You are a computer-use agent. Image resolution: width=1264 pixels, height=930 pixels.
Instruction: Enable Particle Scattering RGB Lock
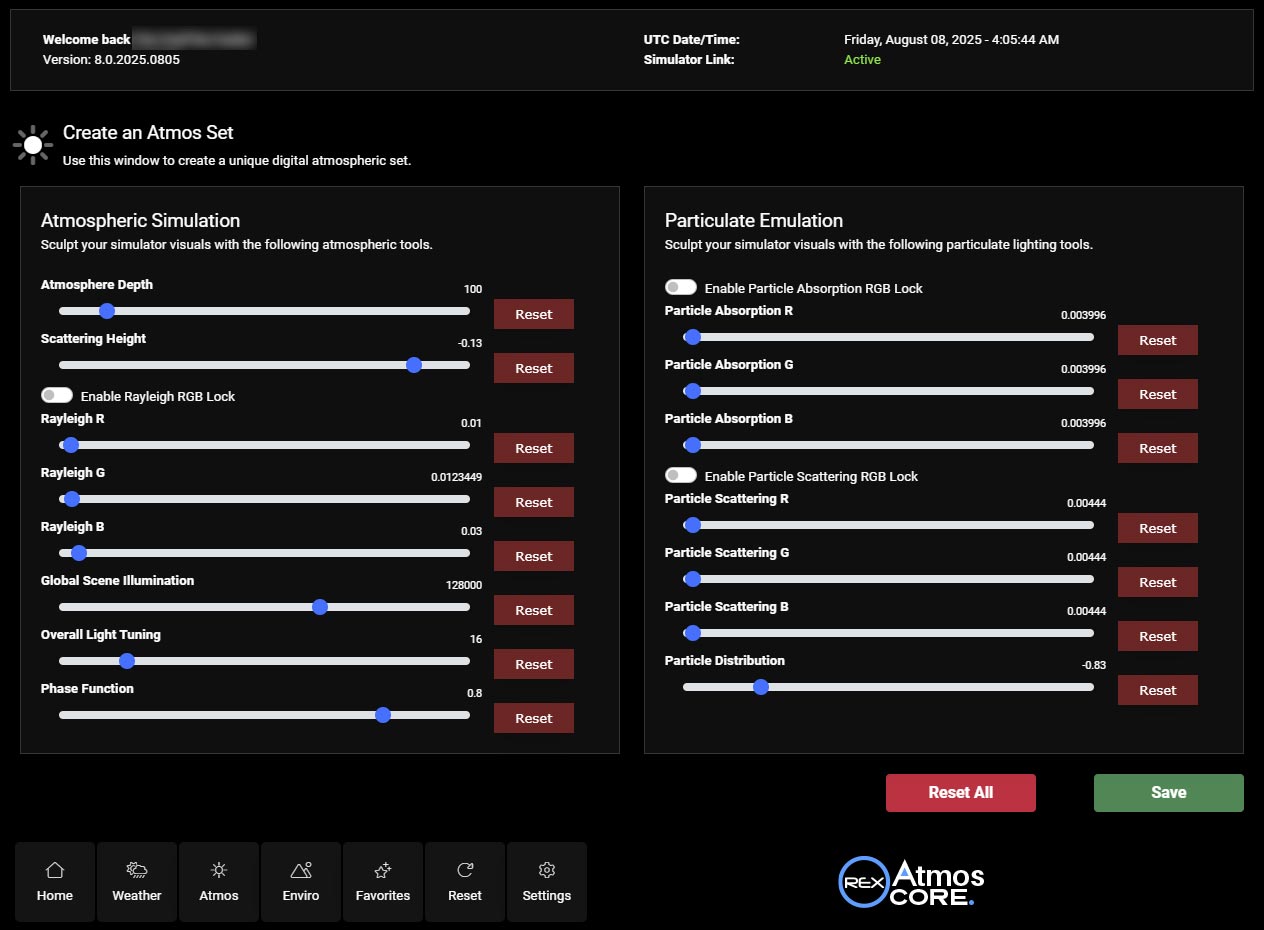click(681, 473)
